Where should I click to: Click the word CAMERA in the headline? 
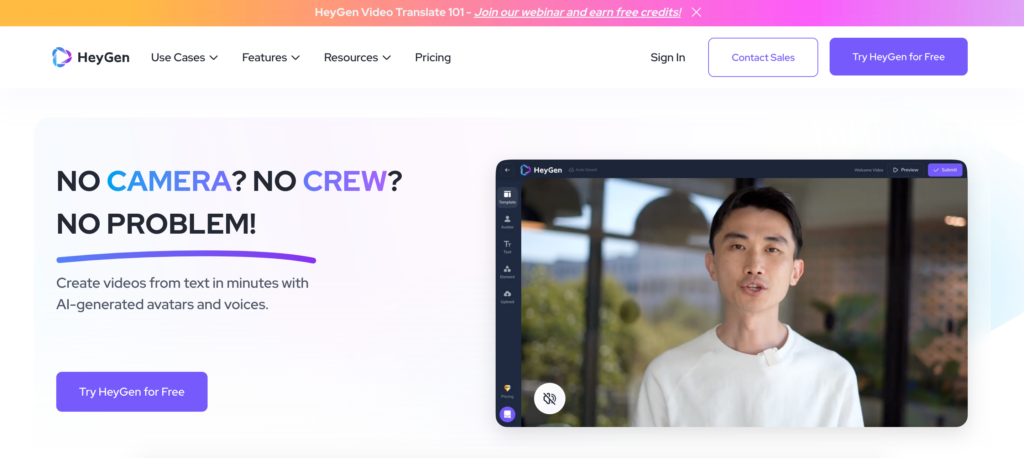[x=168, y=181]
